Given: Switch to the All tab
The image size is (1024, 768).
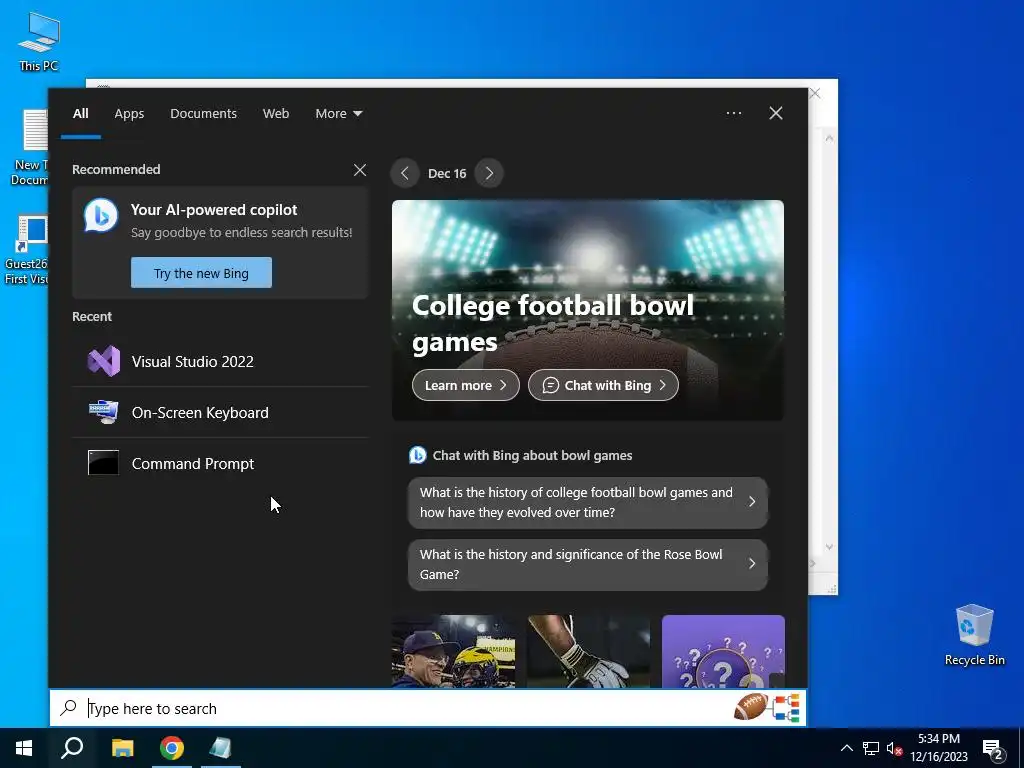Looking at the screenshot, I should click(x=80, y=114).
